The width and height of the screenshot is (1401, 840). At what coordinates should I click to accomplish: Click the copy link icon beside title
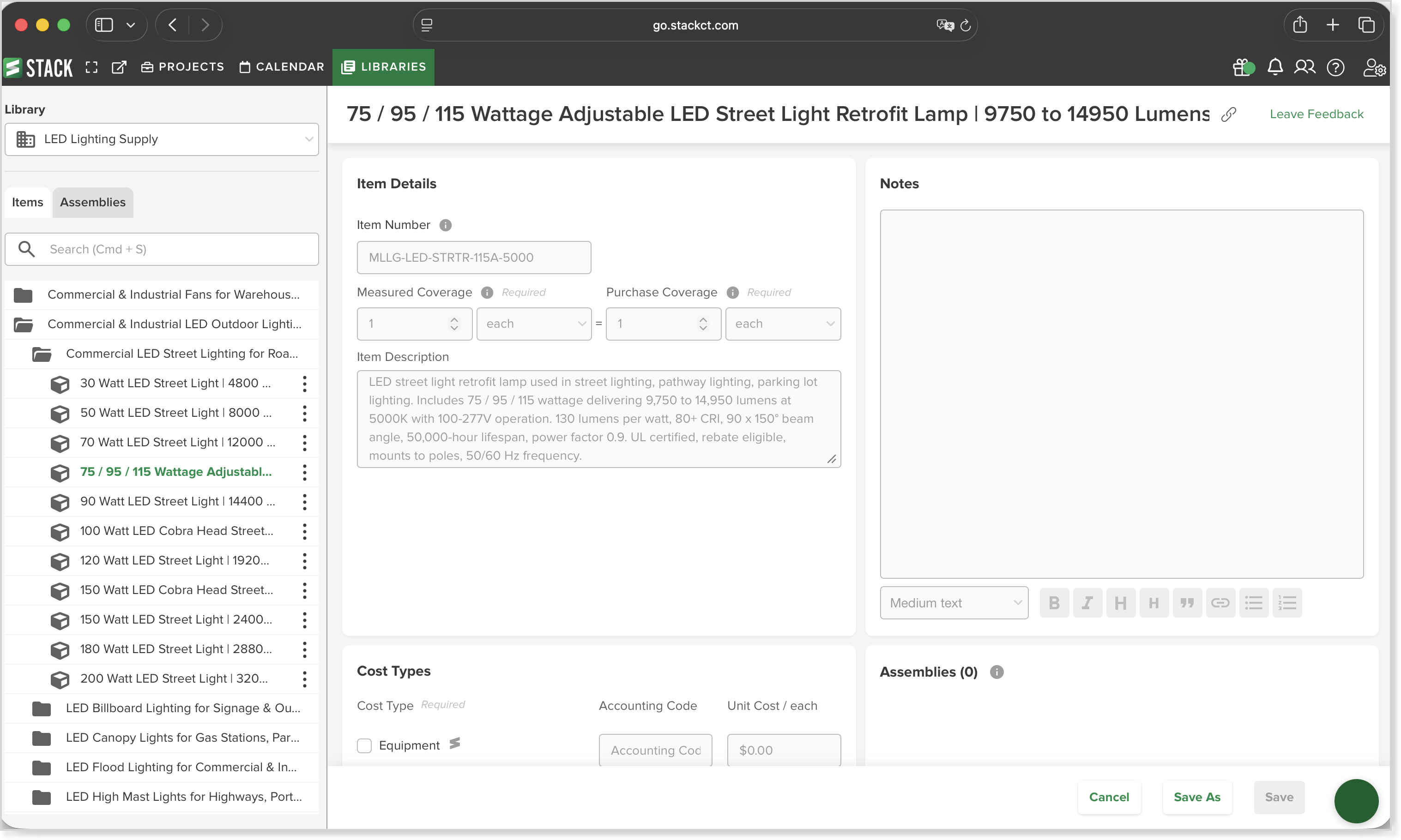click(1228, 114)
